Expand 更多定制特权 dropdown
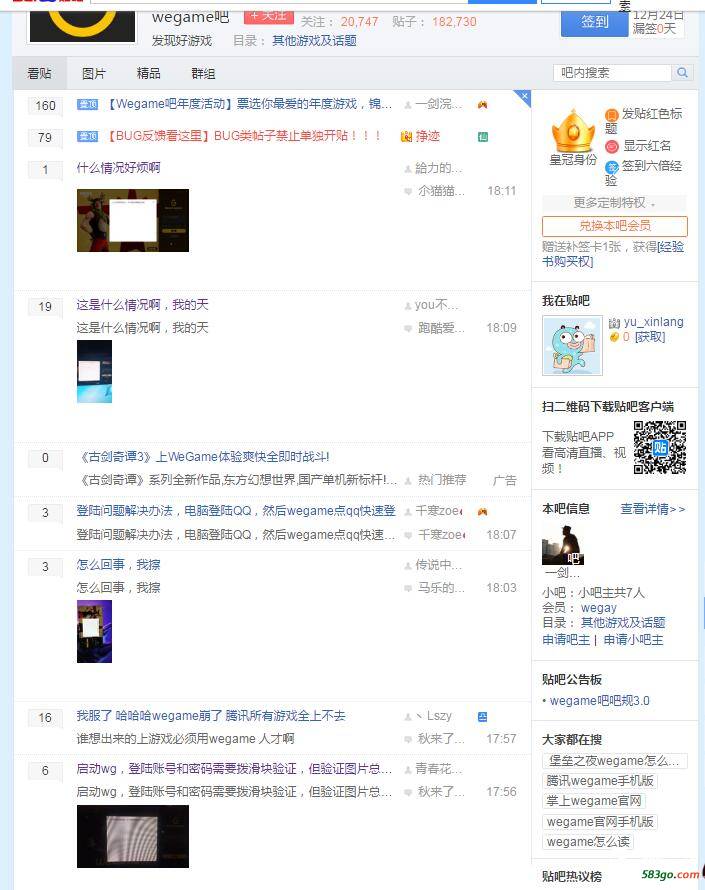Viewport: 705px width, 890px height. click(x=614, y=203)
